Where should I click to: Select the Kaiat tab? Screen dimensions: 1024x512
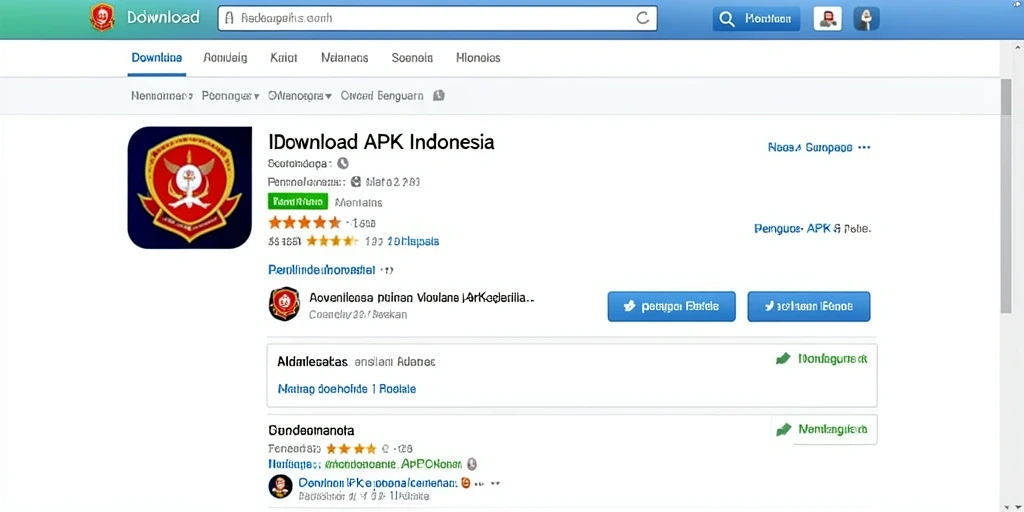click(x=284, y=57)
